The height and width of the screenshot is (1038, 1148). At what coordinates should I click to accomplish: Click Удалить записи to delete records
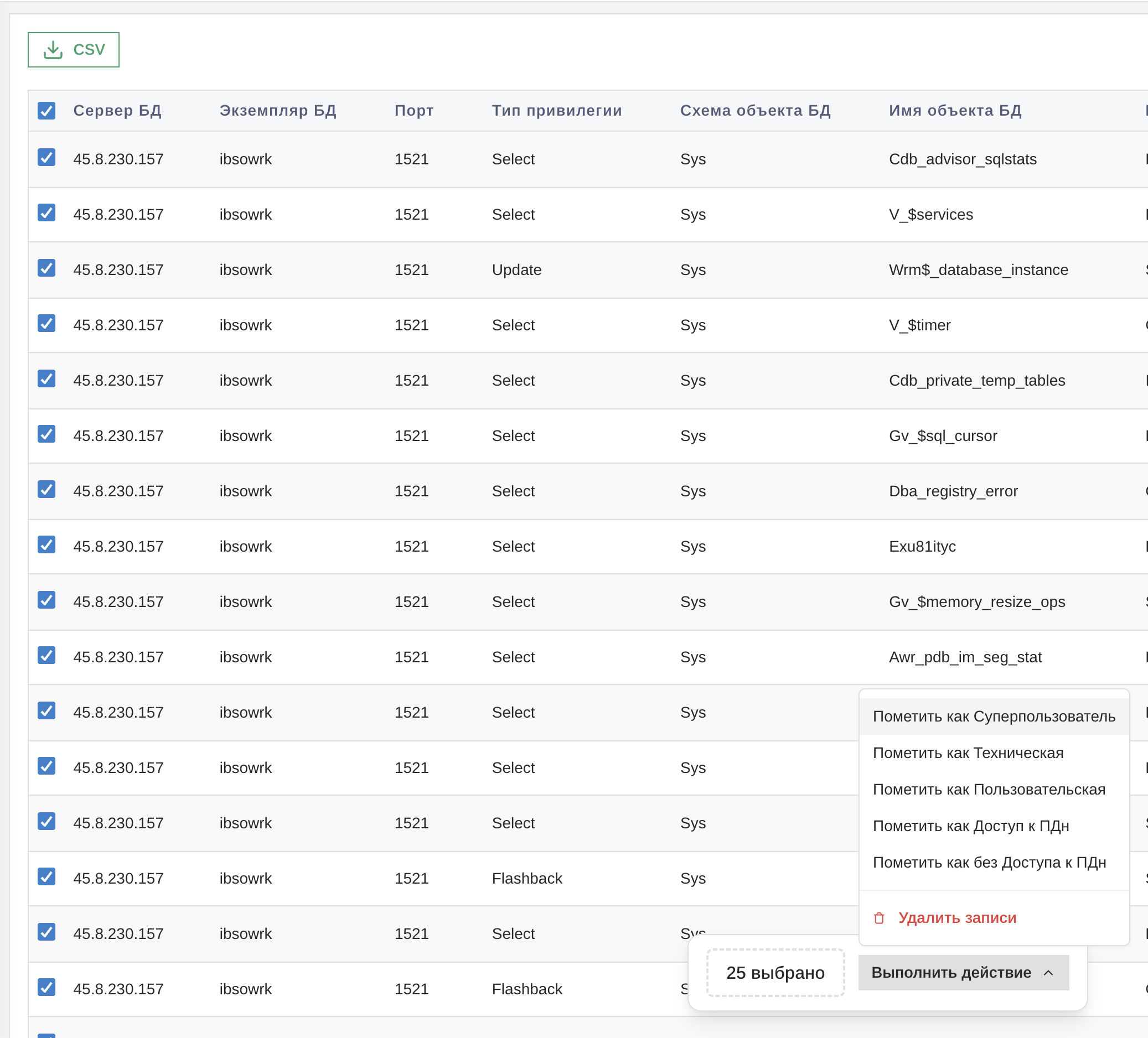pos(956,918)
